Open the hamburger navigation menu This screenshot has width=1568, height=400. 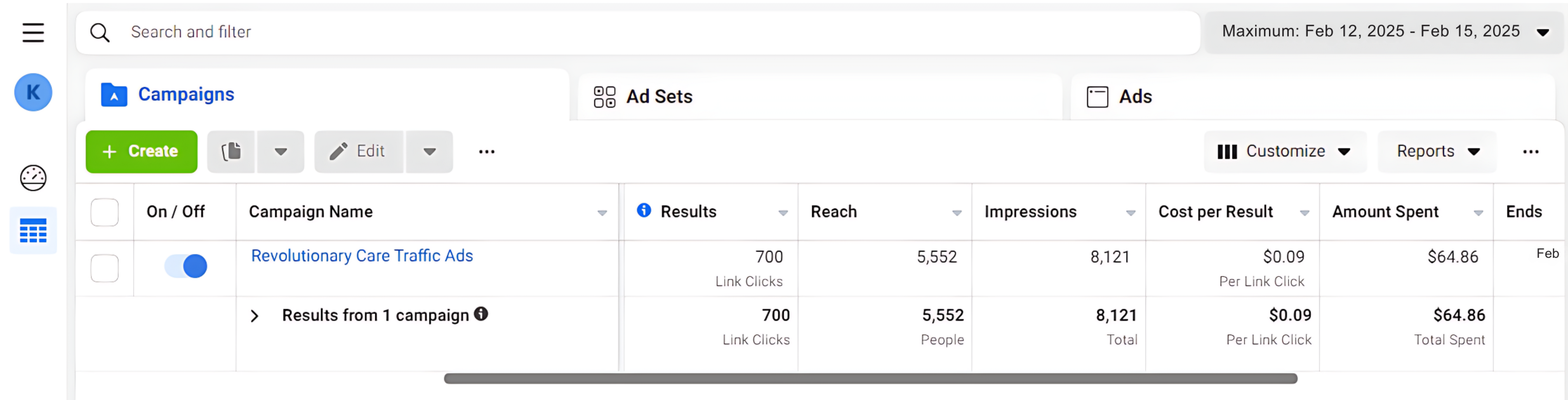point(33,32)
